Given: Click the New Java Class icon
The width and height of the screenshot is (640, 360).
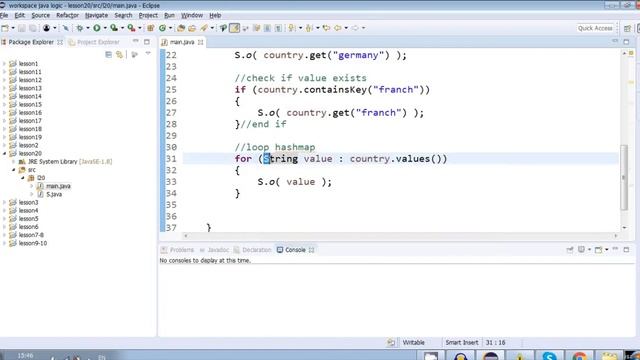Looking at the screenshot, I should tap(162, 28).
